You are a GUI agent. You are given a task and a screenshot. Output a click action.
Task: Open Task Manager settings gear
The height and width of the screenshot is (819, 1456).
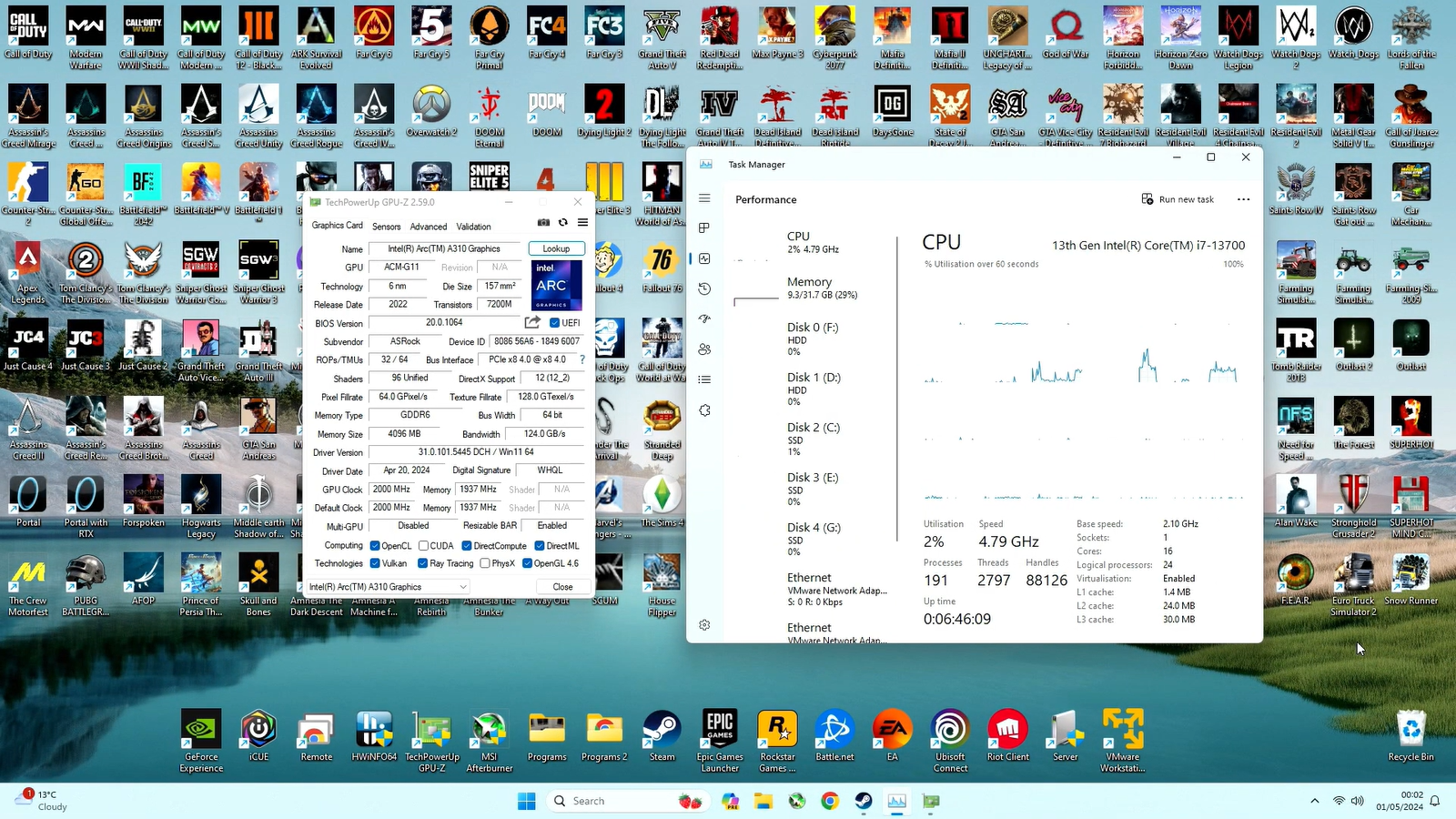point(704,625)
